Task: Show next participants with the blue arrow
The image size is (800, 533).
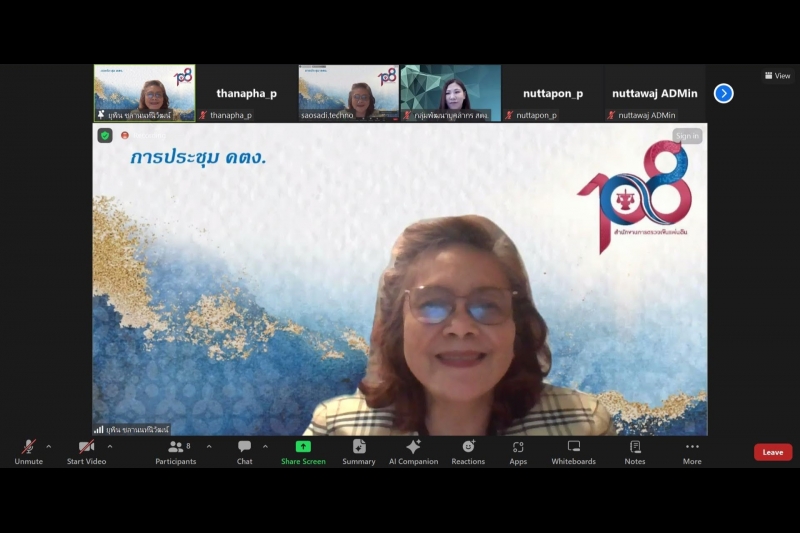Action: [724, 93]
